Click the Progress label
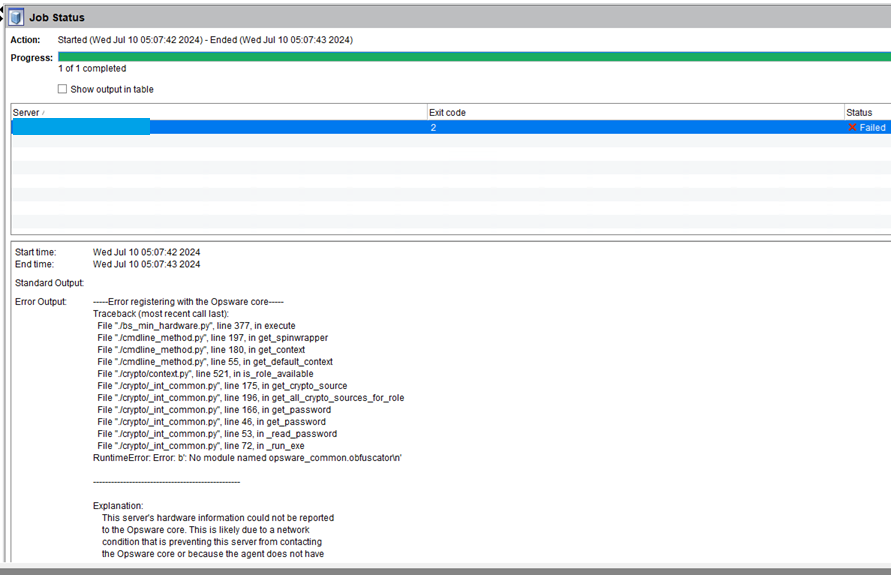Image resolution: width=891 pixels, height=575 pixels. [31, 58]
